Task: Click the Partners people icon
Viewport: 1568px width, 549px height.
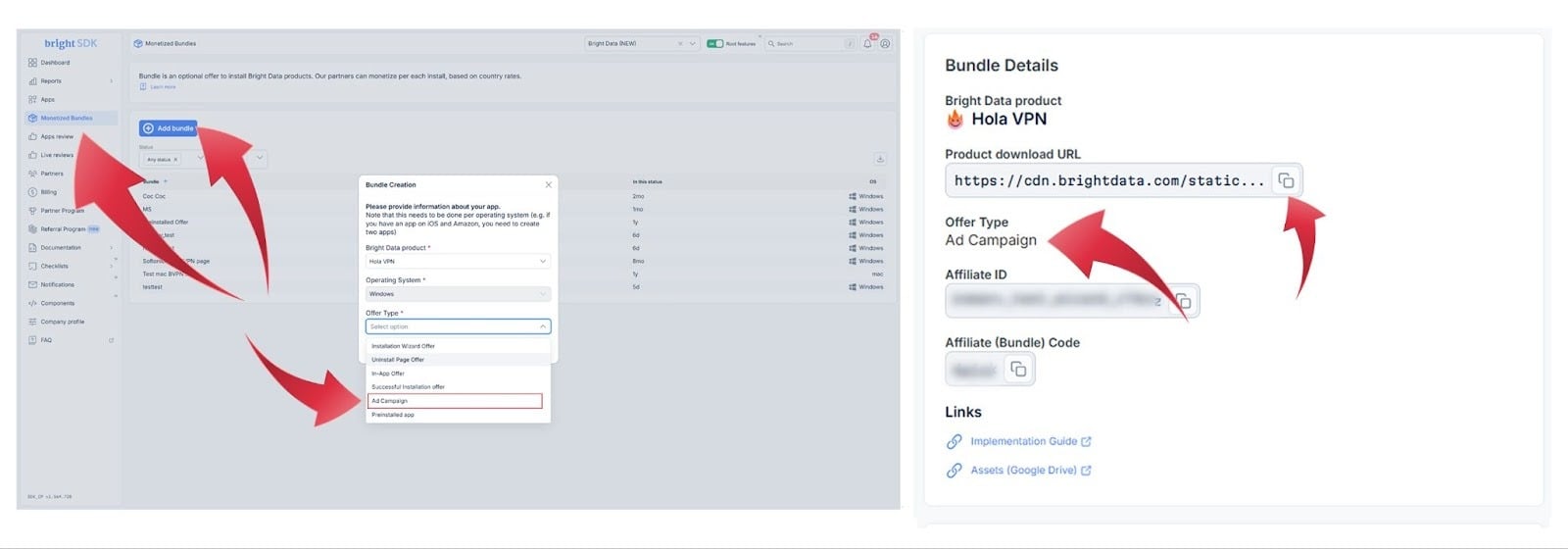Action: point(32,174)
